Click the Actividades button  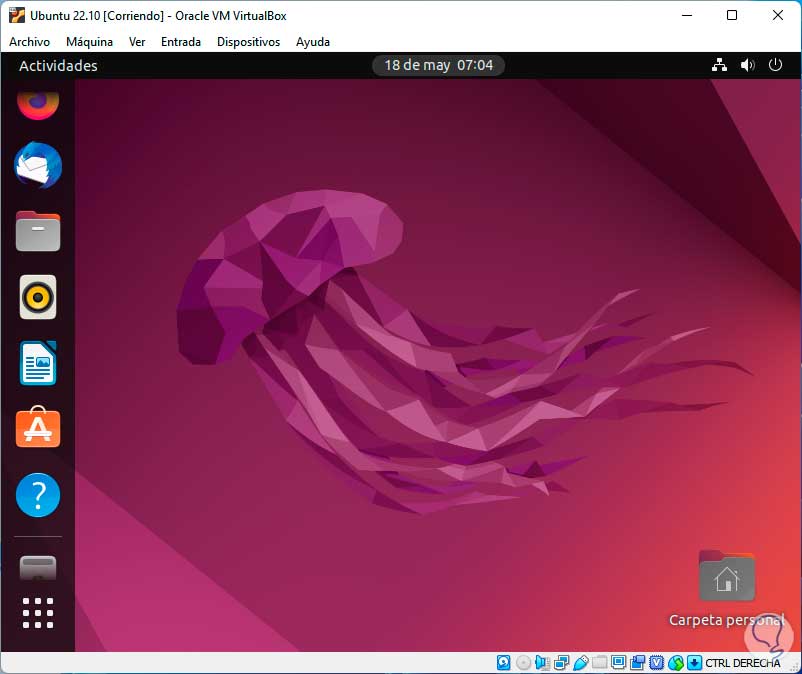pos(58,65)
